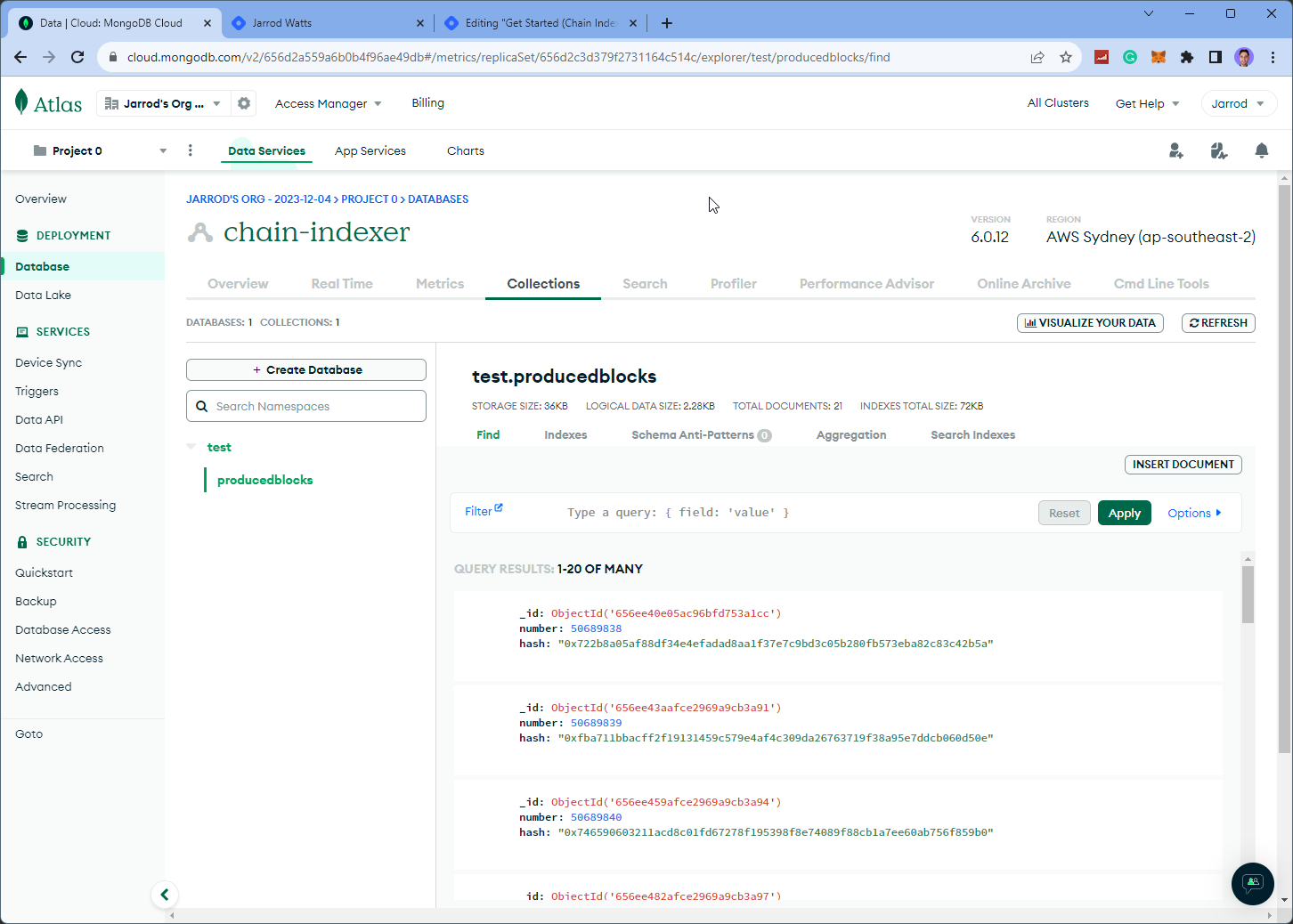Open the Profiler tab
Viewport: 1293px width, 924px height.
pos(734,283)
